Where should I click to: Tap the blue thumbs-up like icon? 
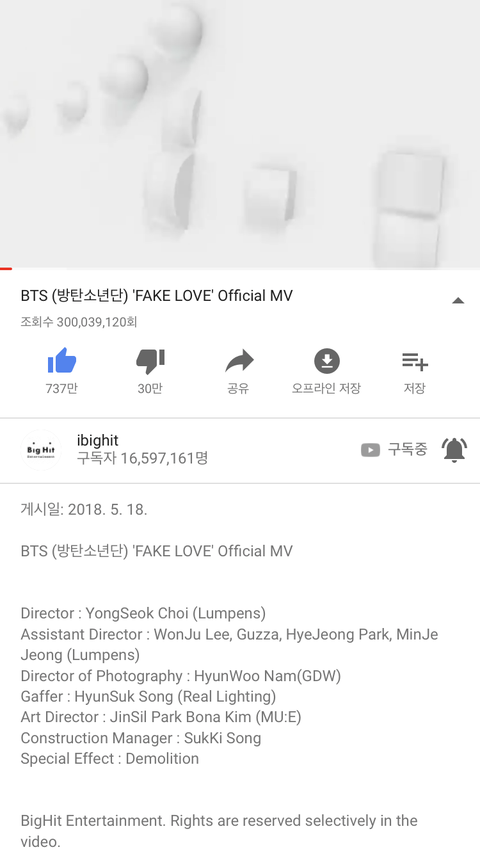tap(62, 361)
